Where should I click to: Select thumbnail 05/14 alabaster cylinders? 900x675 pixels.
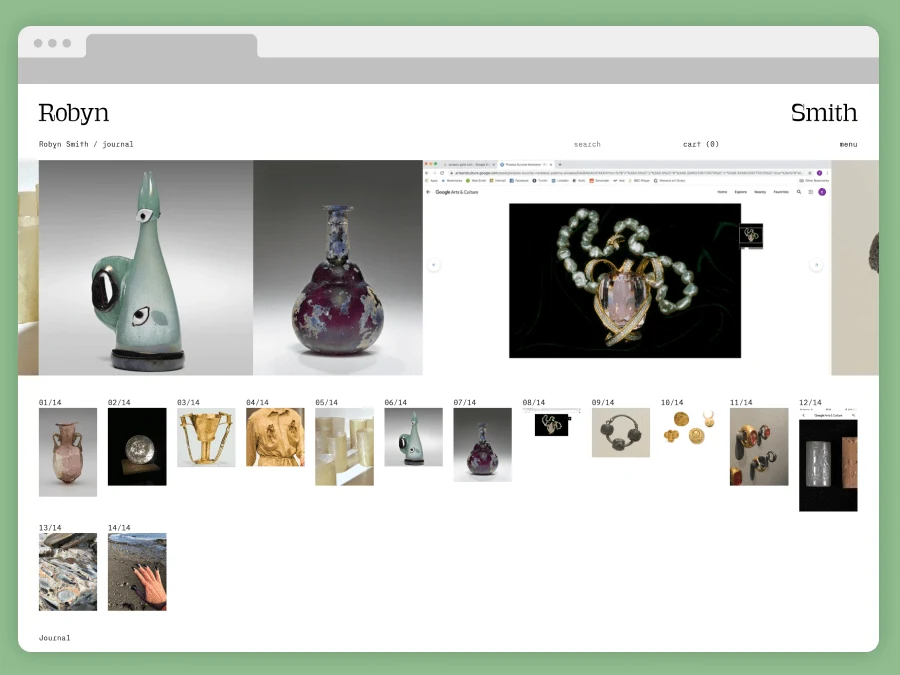(344, 447)
